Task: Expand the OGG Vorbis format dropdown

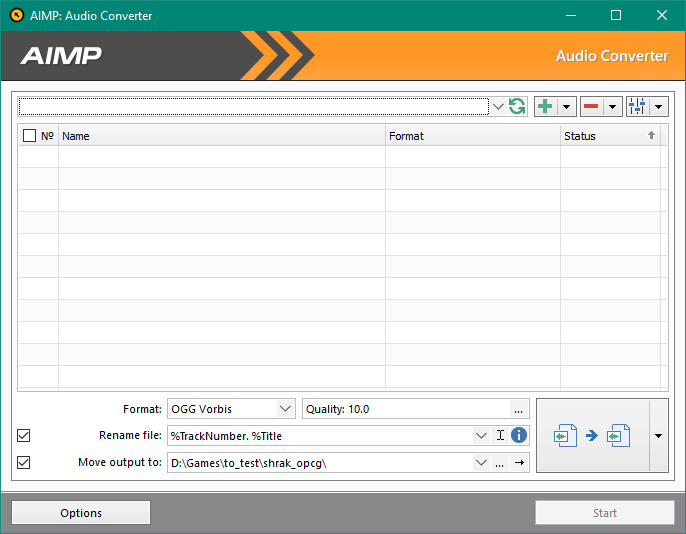Action: (x=285, y=408)
